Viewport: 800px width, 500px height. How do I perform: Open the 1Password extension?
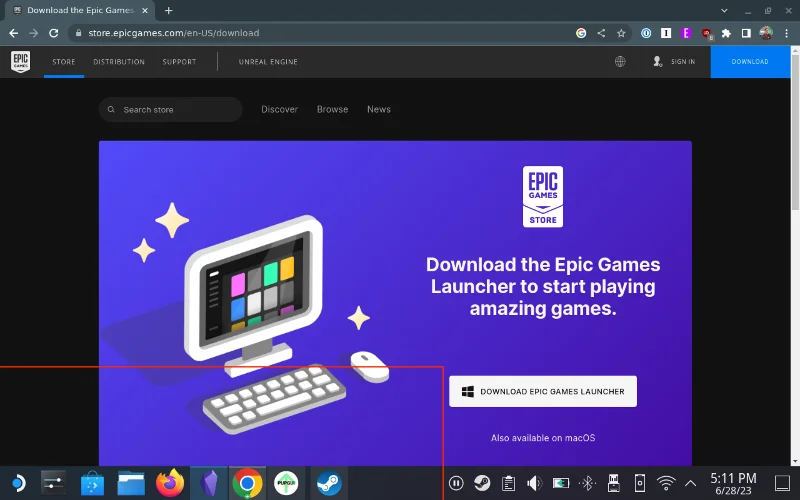(x=646, y=33)
